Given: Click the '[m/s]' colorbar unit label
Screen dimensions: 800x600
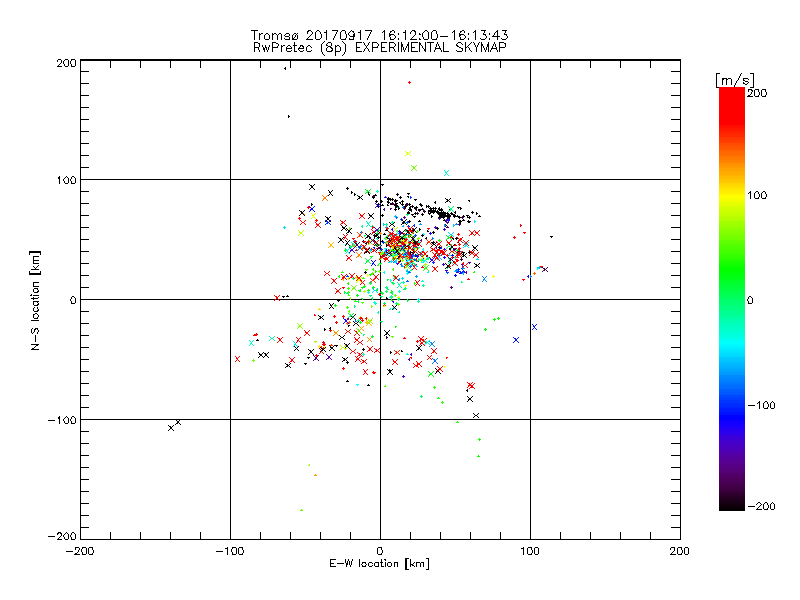Looking at the screenshot, I should pyautogui.click(x=735, y=80).
